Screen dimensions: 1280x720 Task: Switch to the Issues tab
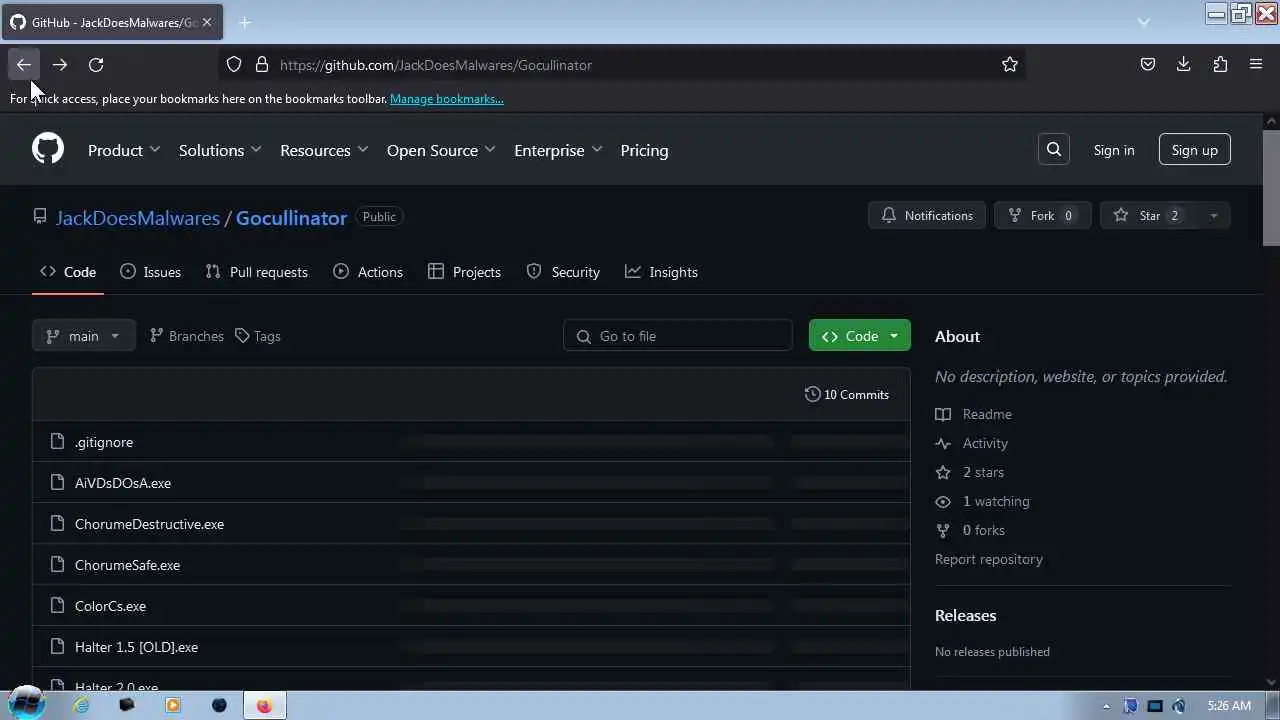point(151,272)
